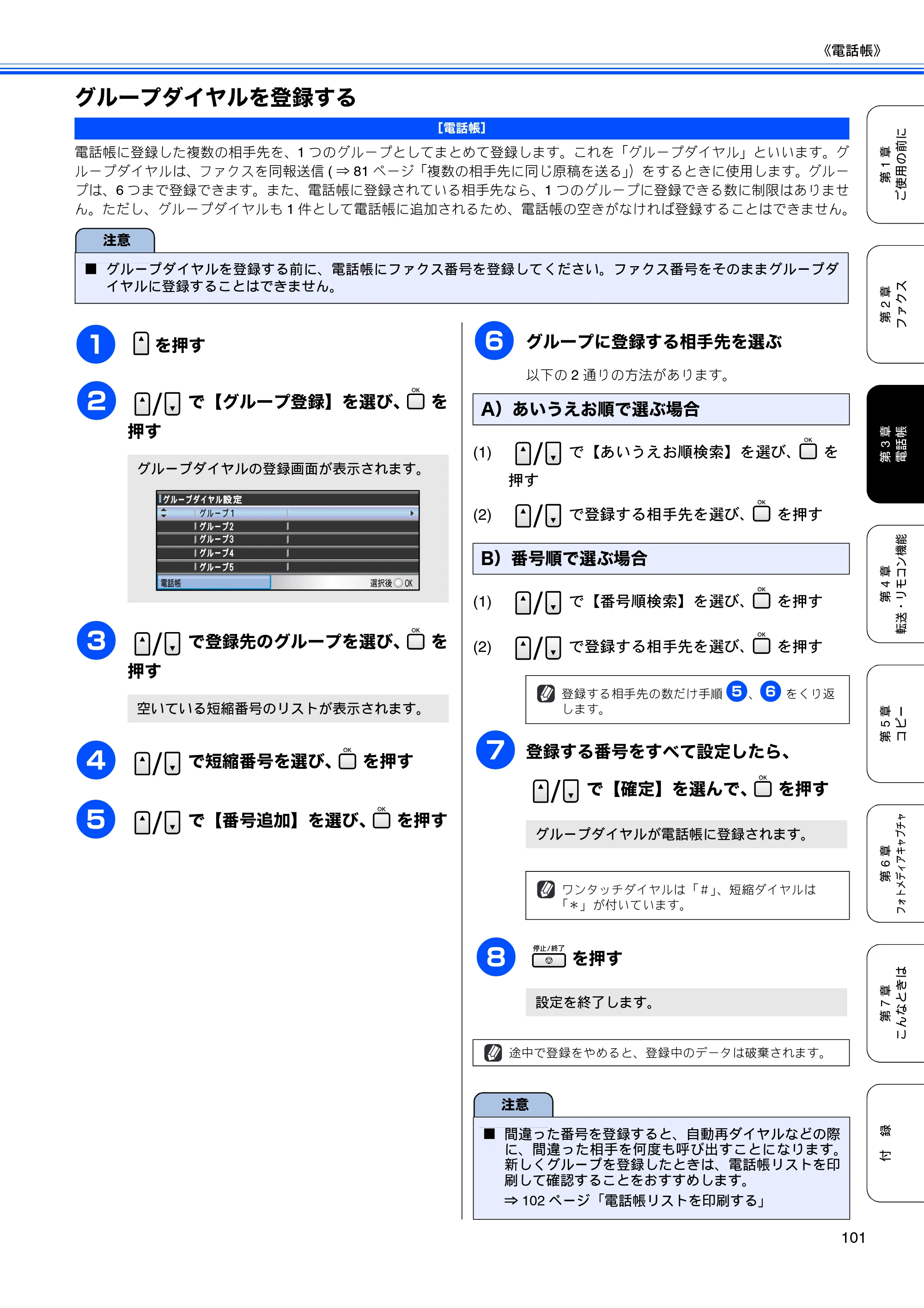Click note icon beside 途中で登録をやめると
The width and height of the screenshot is (924, 1308).
point(493,1052)
